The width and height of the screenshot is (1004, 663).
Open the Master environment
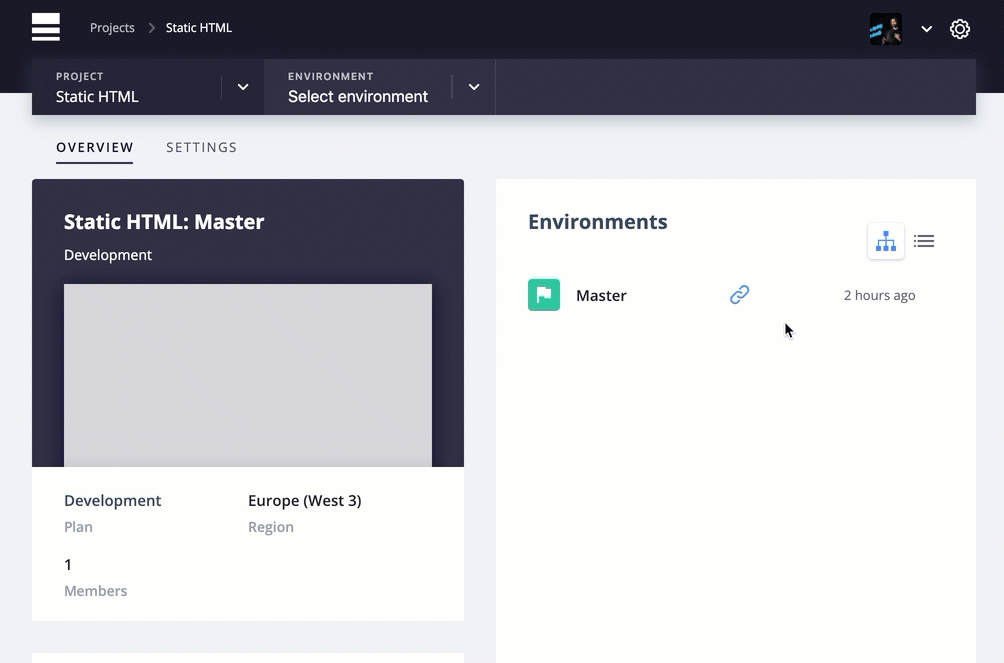click(x=601, y=295)
